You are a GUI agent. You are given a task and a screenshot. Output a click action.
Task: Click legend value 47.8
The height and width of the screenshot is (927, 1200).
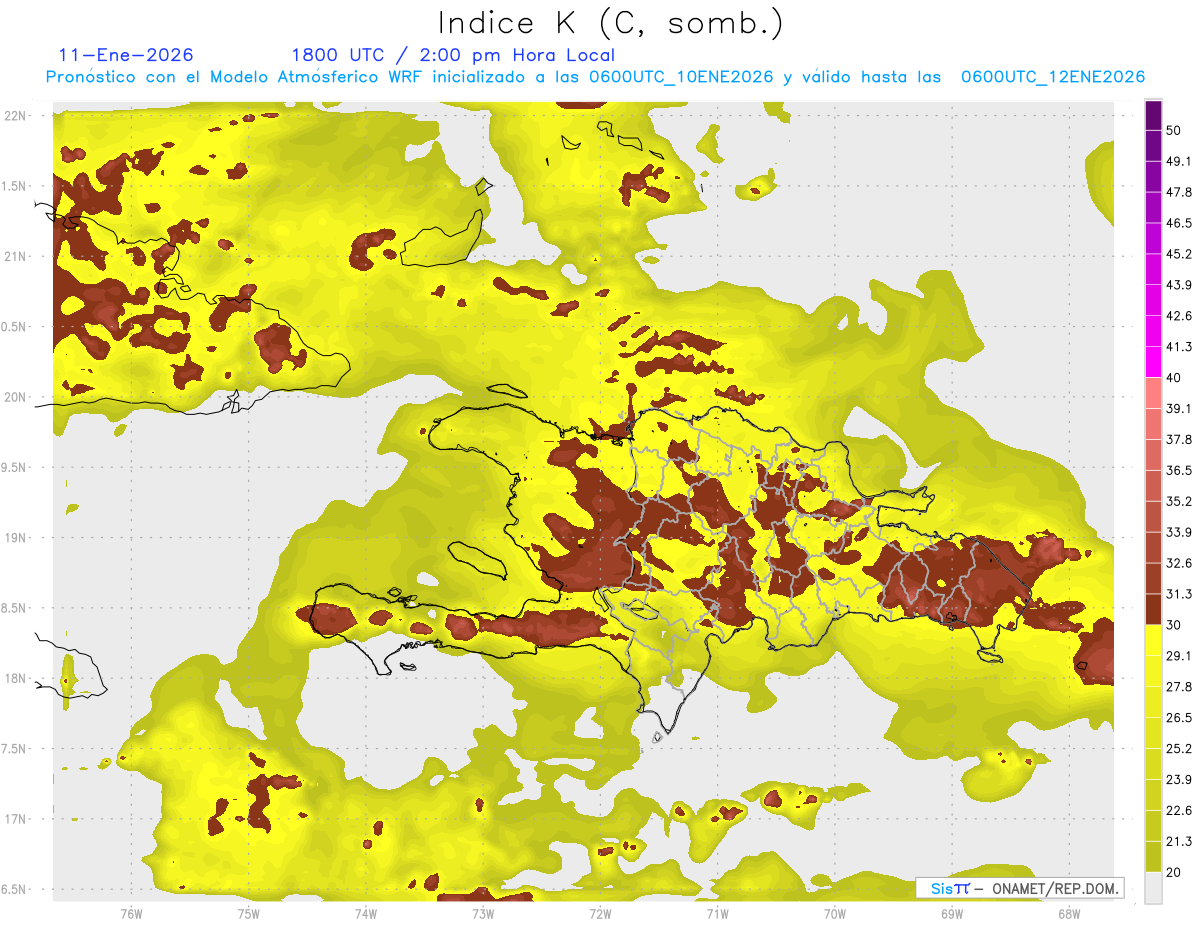tap(1178, 192)
